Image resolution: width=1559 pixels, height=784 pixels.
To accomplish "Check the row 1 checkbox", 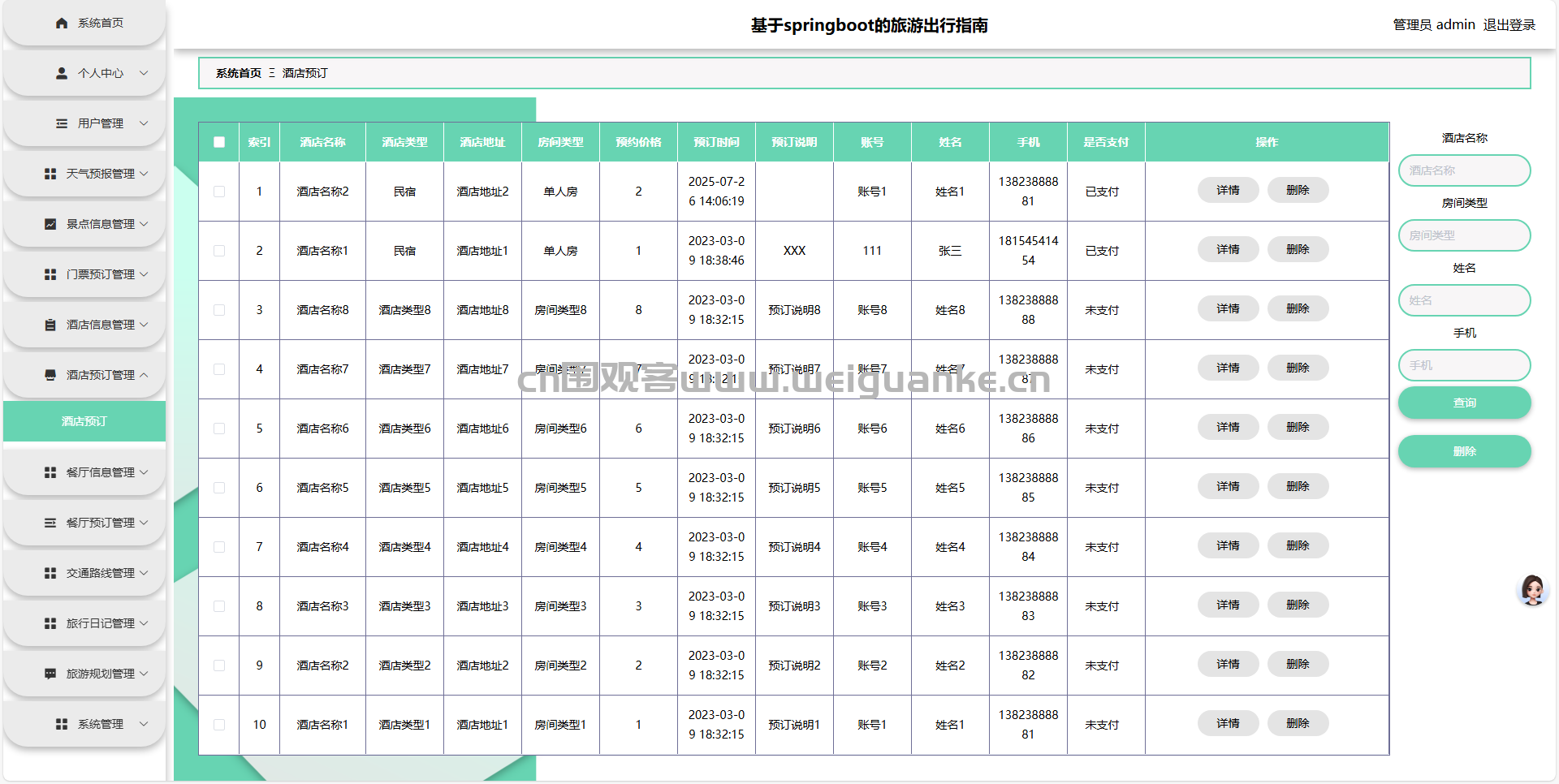I will coord(219,192).
